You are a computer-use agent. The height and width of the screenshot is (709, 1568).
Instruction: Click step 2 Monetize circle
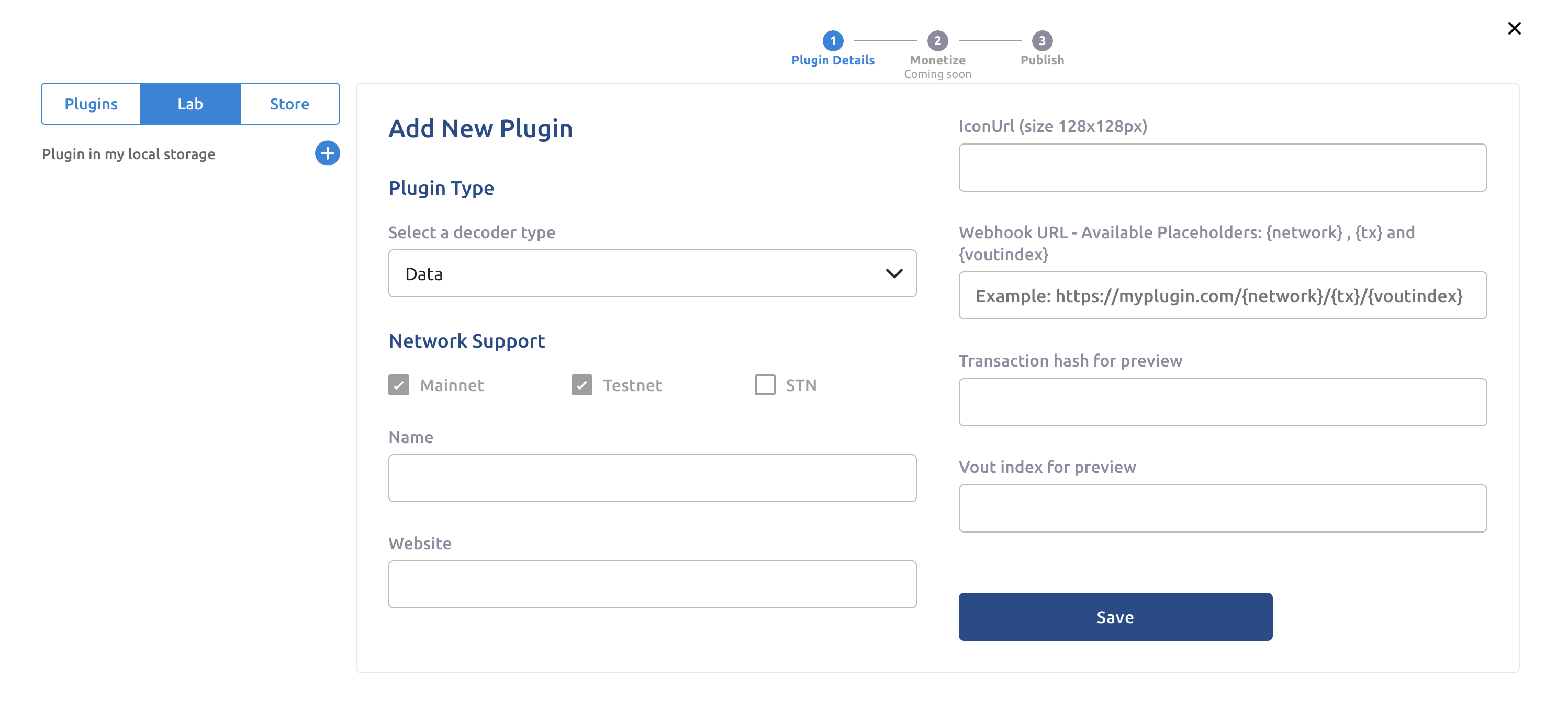pos(937,41)
